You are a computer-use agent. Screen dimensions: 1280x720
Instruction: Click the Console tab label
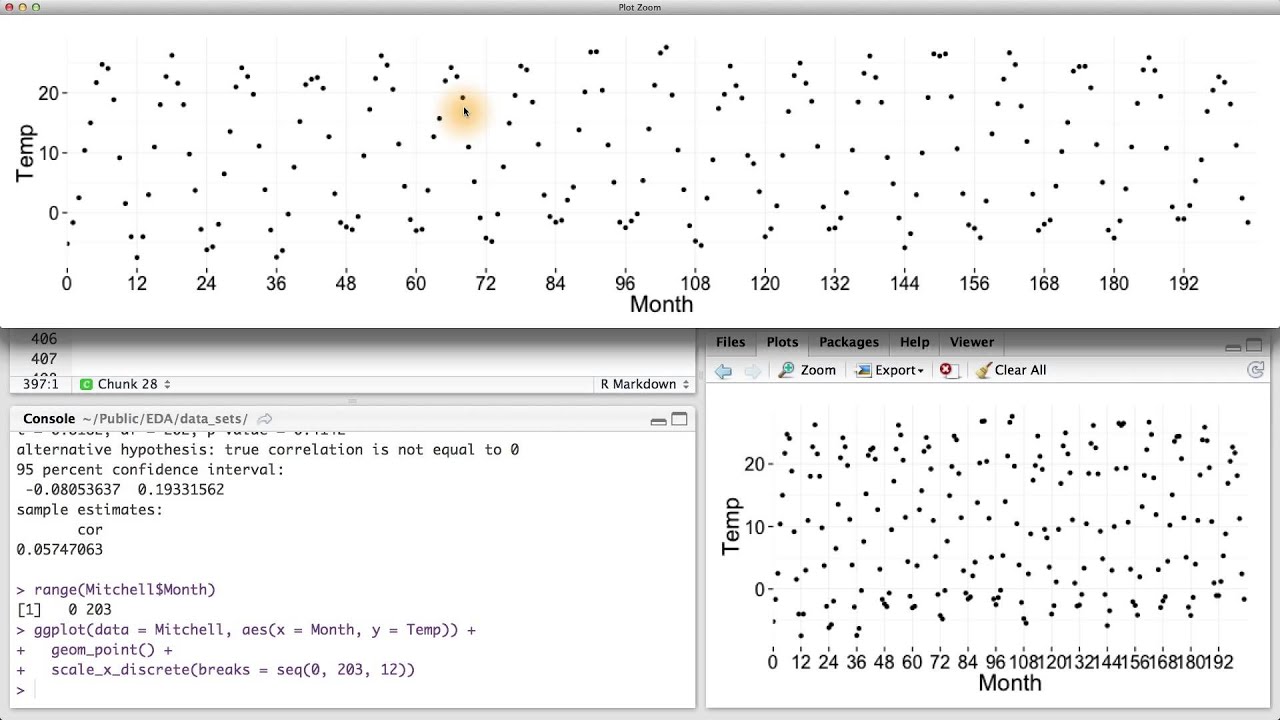(x=49, y=419)
